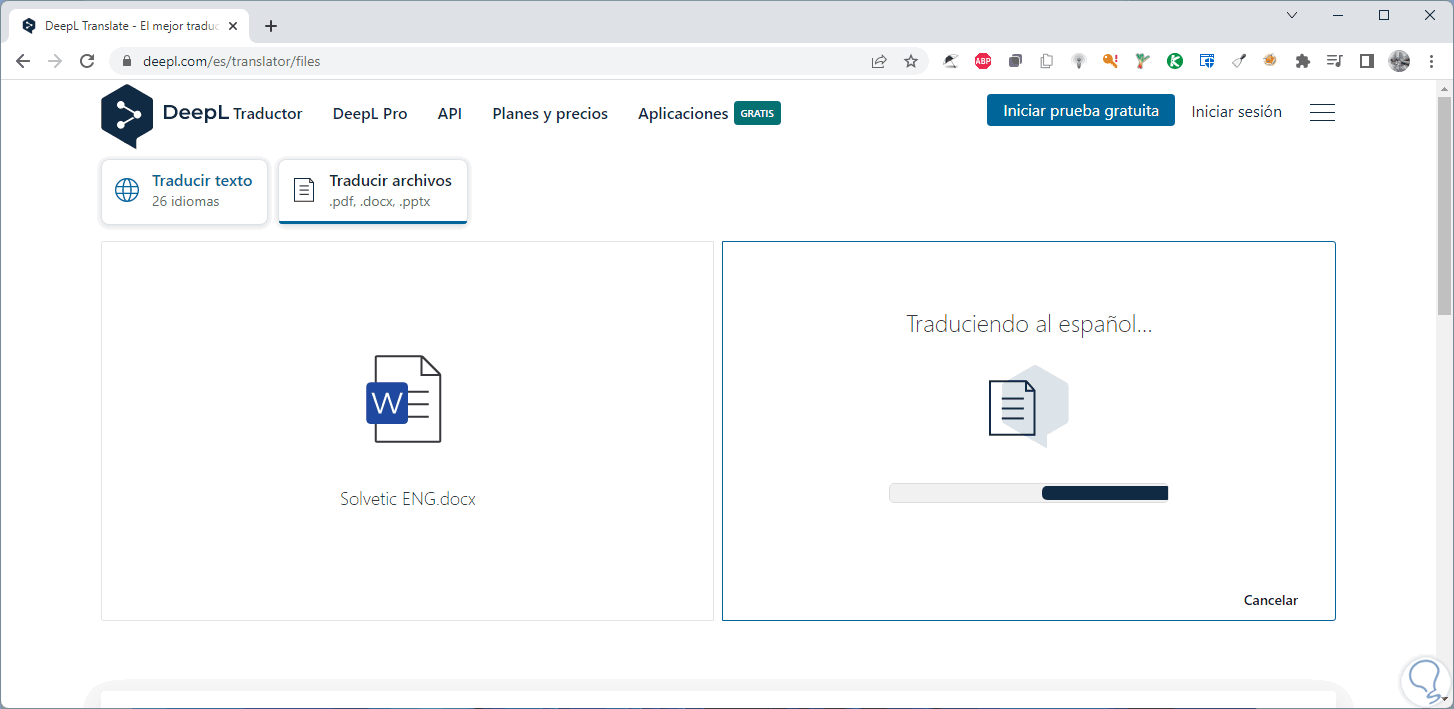The width and height of the screenshot is (1454, 709).
Task: Cancel the translation with Cancelar
Action: point(1271,600)
